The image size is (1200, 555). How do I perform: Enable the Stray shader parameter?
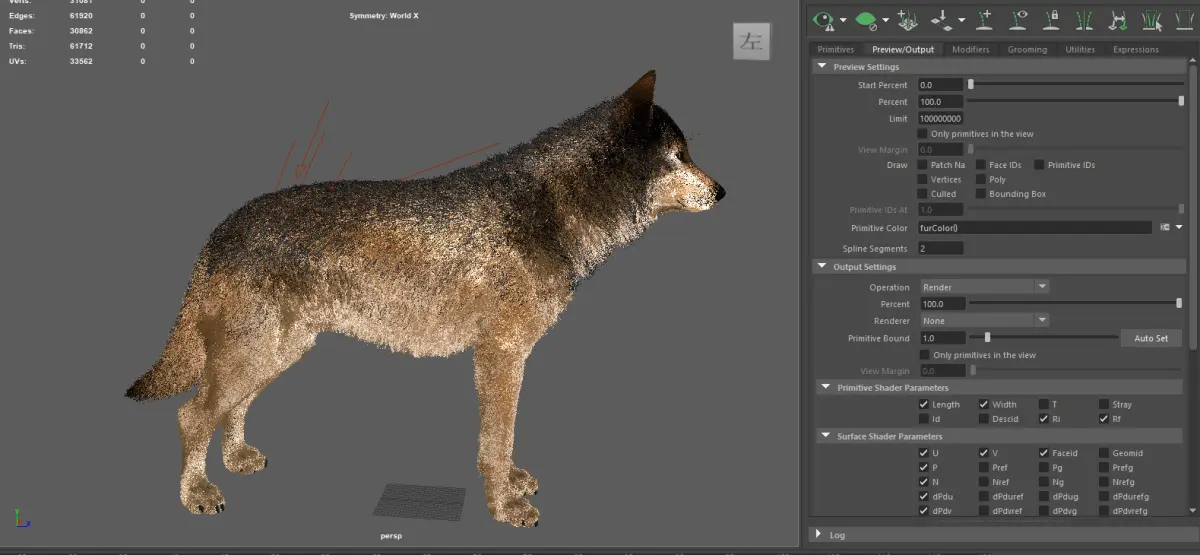1104,404
